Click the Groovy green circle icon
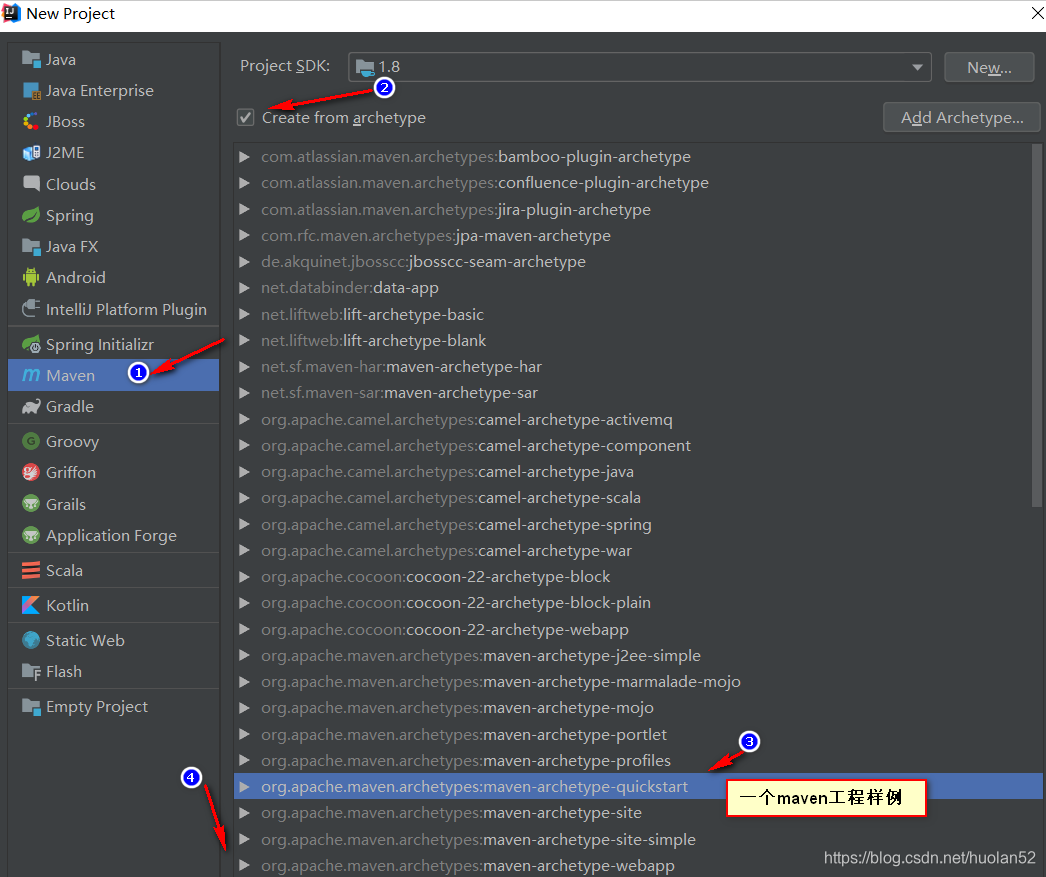 (31, 442)
